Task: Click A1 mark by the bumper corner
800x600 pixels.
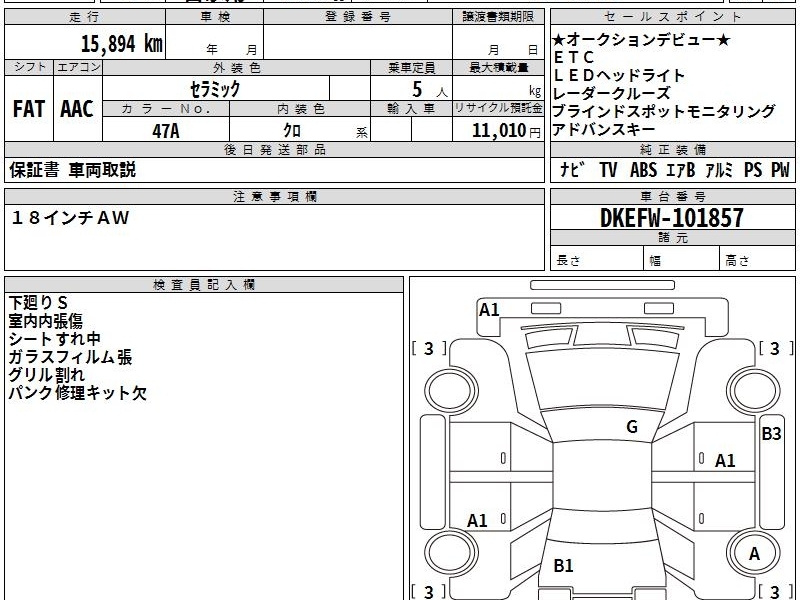Action: (x=489, y=310)
